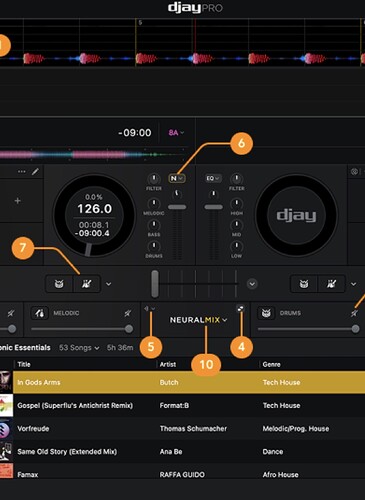Click the right deck volume fader

pos(213,207)
